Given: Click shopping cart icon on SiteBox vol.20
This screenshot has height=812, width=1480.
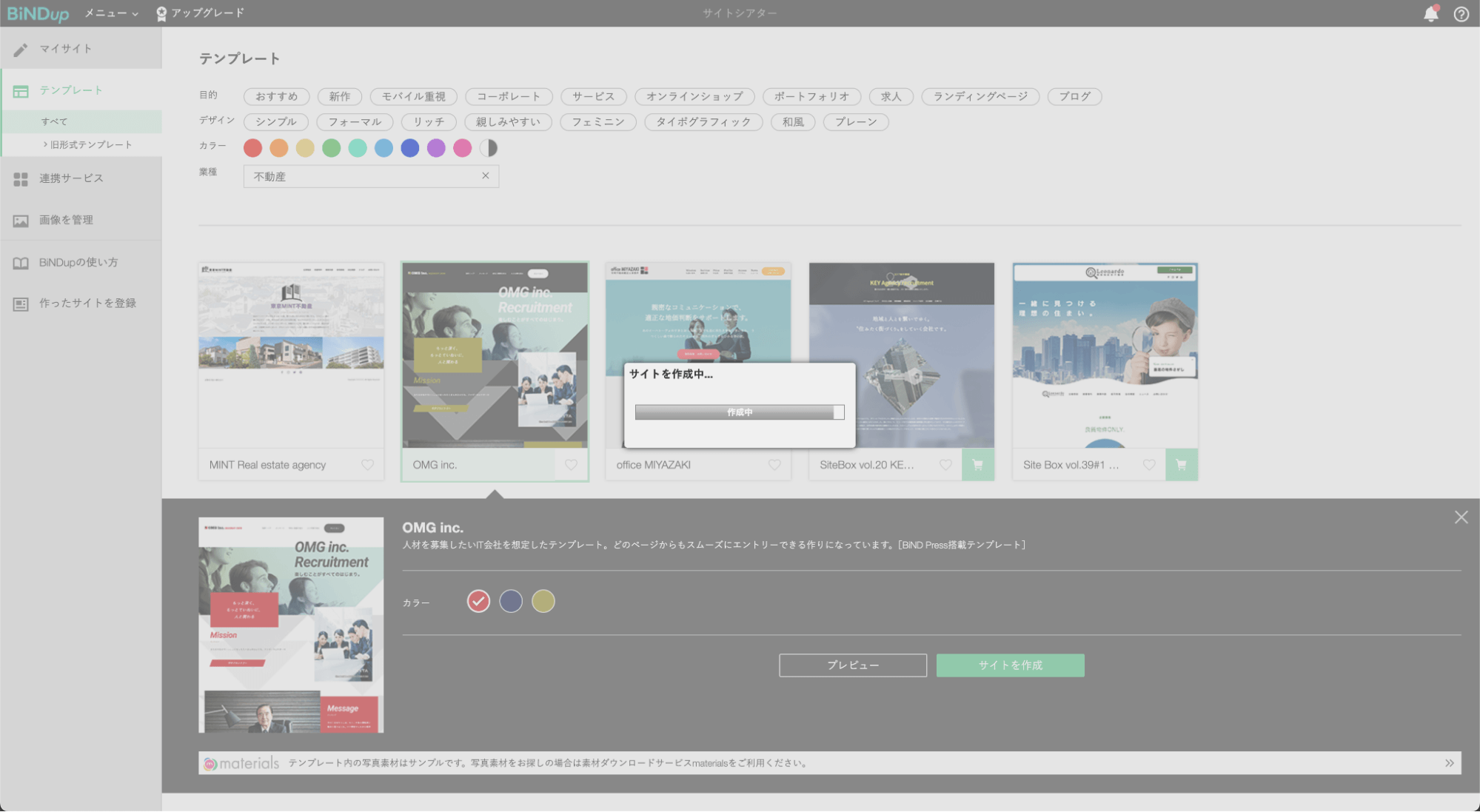Looking at the screenshot, I should 977,465.
